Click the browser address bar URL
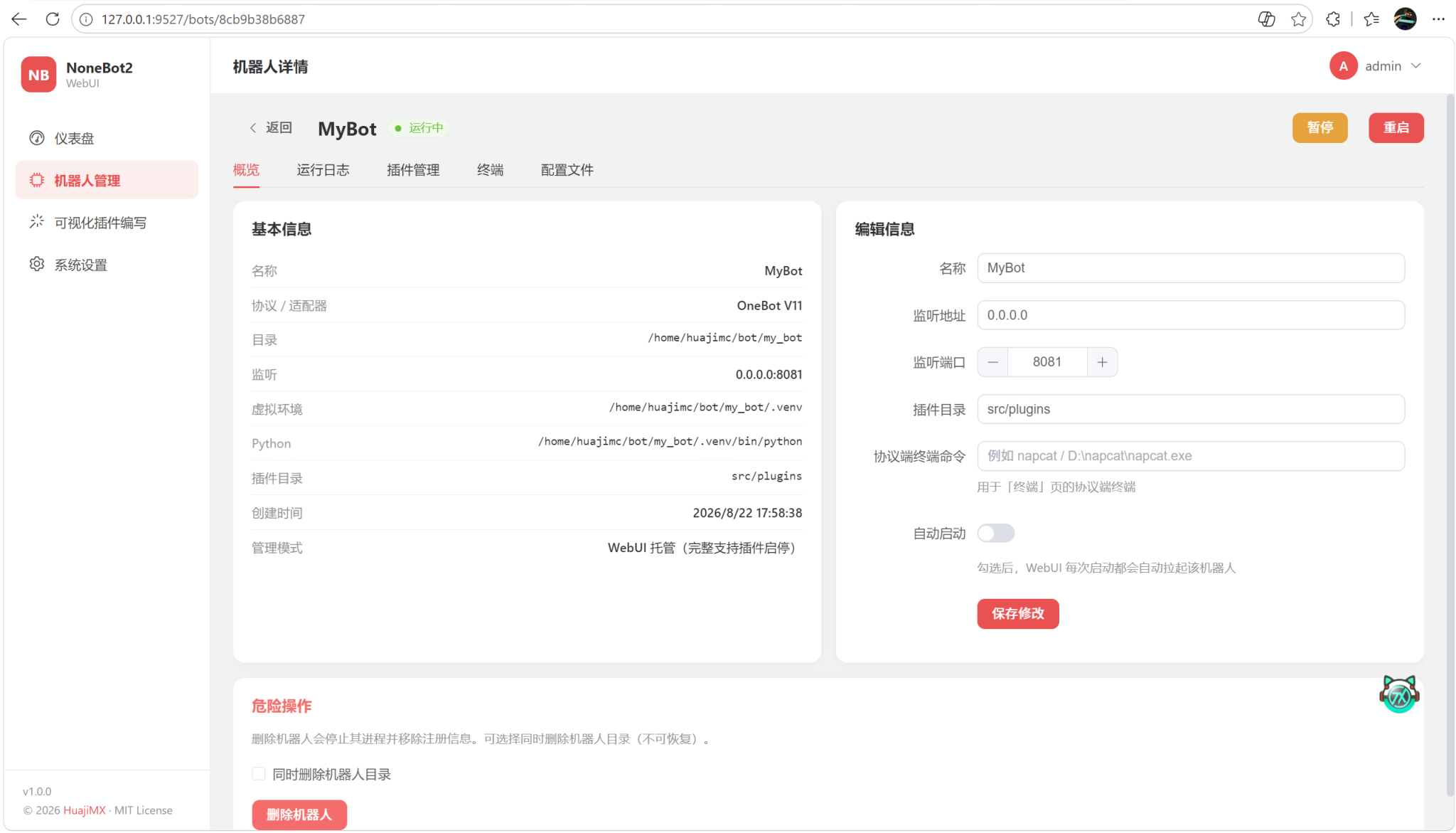1456x833 pixels. [203, 19]
